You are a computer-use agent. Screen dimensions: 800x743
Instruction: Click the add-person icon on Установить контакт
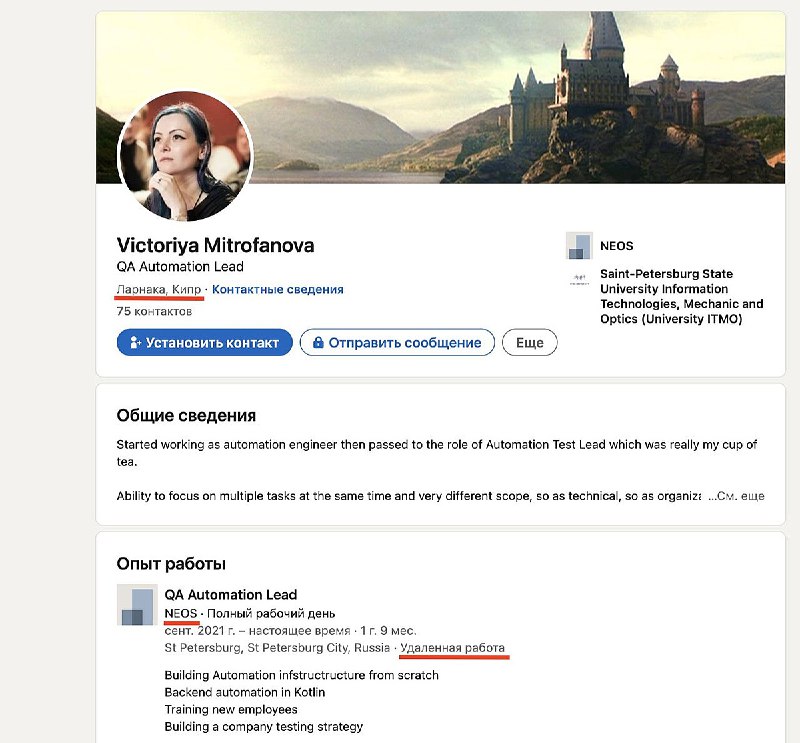click(135, 342)
